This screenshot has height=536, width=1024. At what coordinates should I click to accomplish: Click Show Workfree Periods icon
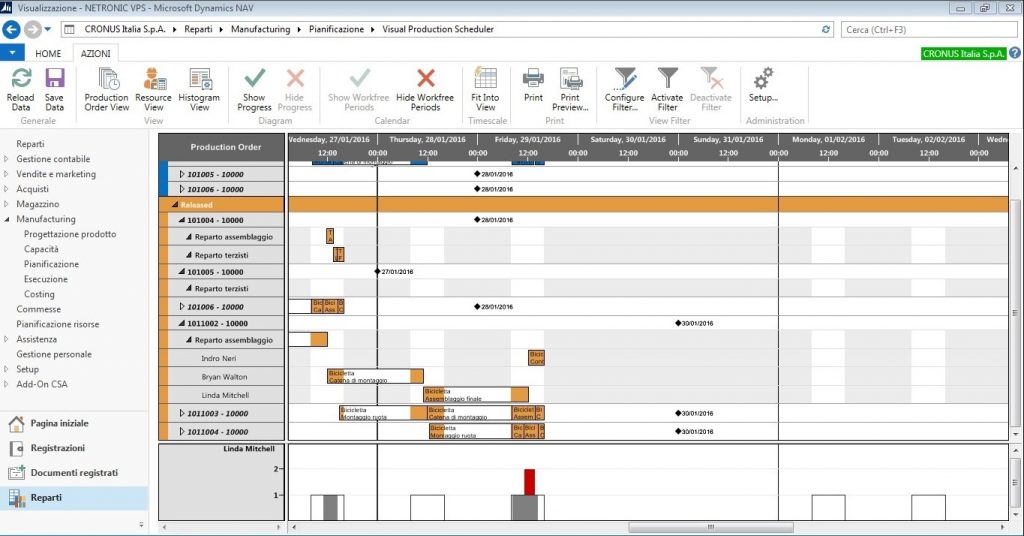click(359, 78)
